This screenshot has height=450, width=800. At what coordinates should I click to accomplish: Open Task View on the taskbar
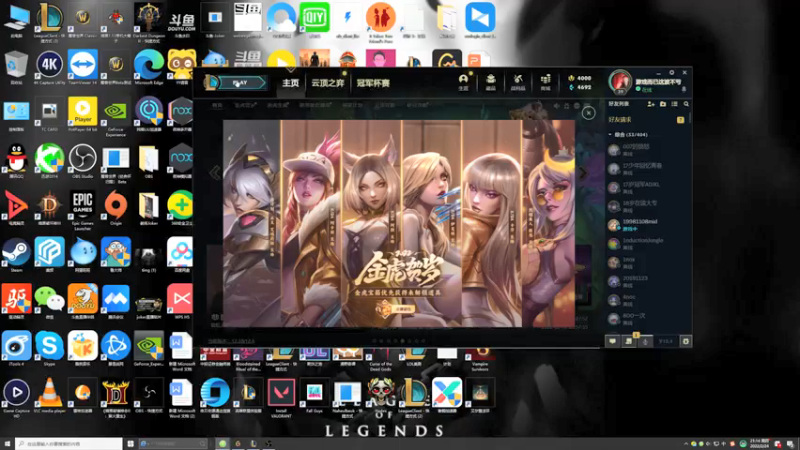click(131, 444)
